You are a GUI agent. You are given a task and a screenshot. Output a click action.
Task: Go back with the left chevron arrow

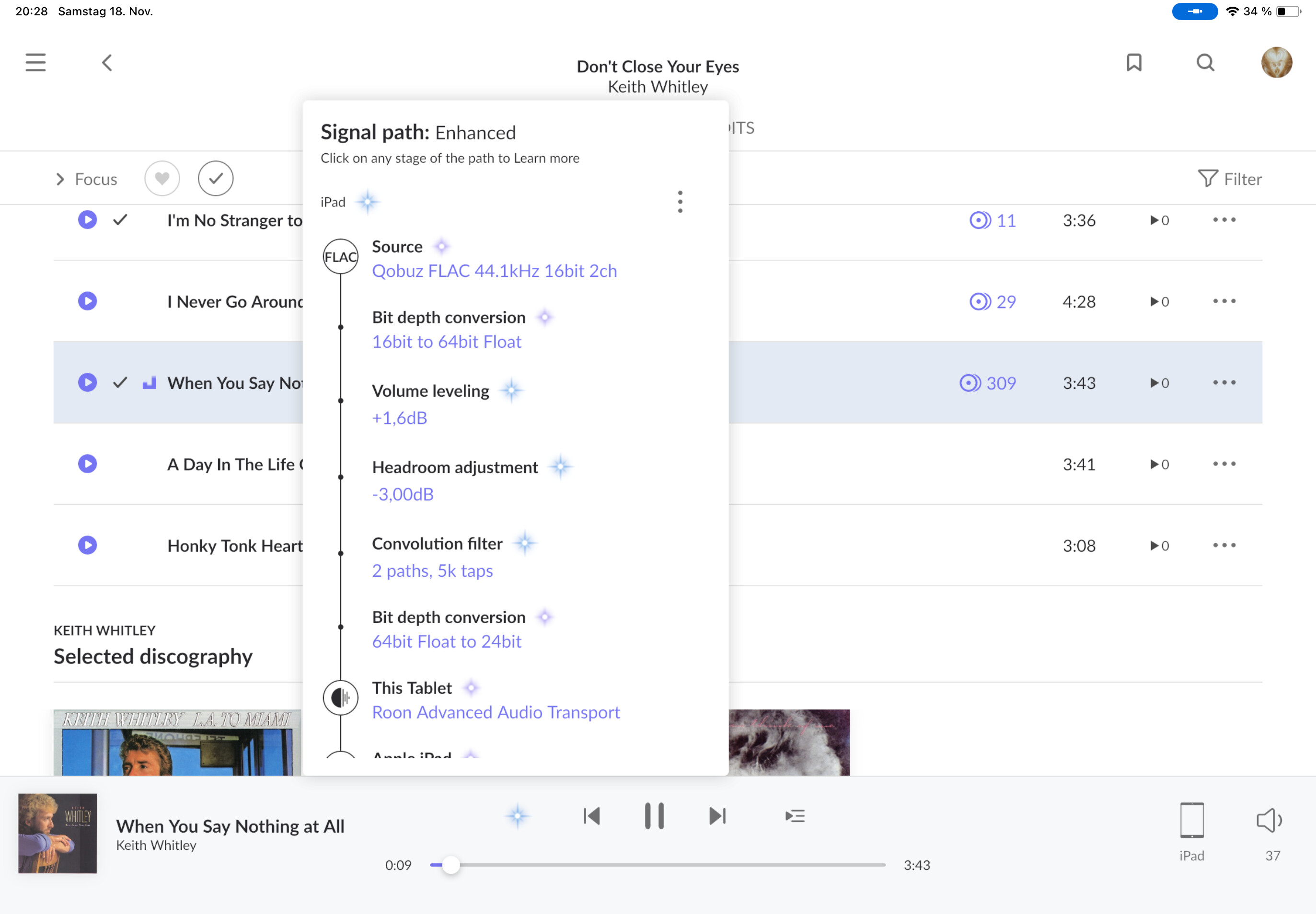tap(107, 62)
